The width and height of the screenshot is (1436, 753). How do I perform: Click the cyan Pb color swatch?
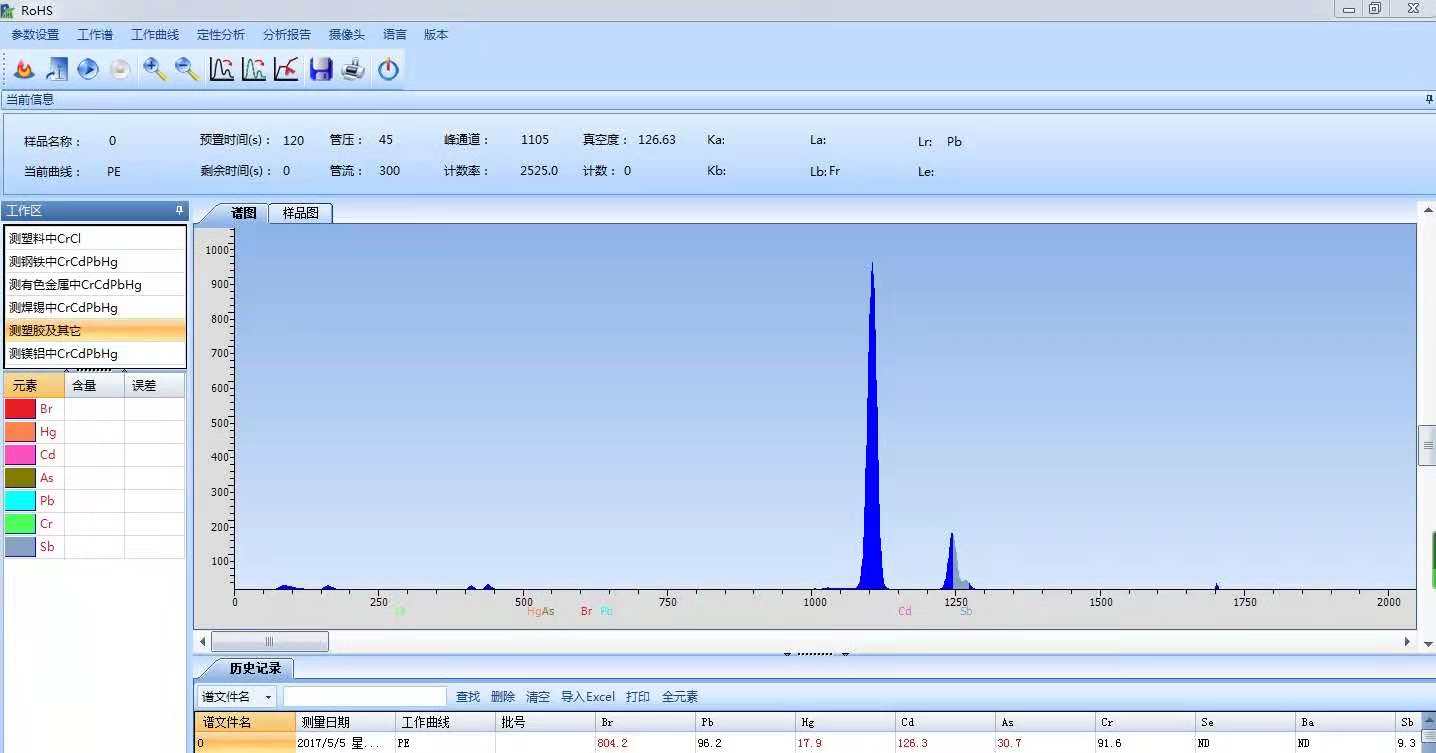pos(20,501)
